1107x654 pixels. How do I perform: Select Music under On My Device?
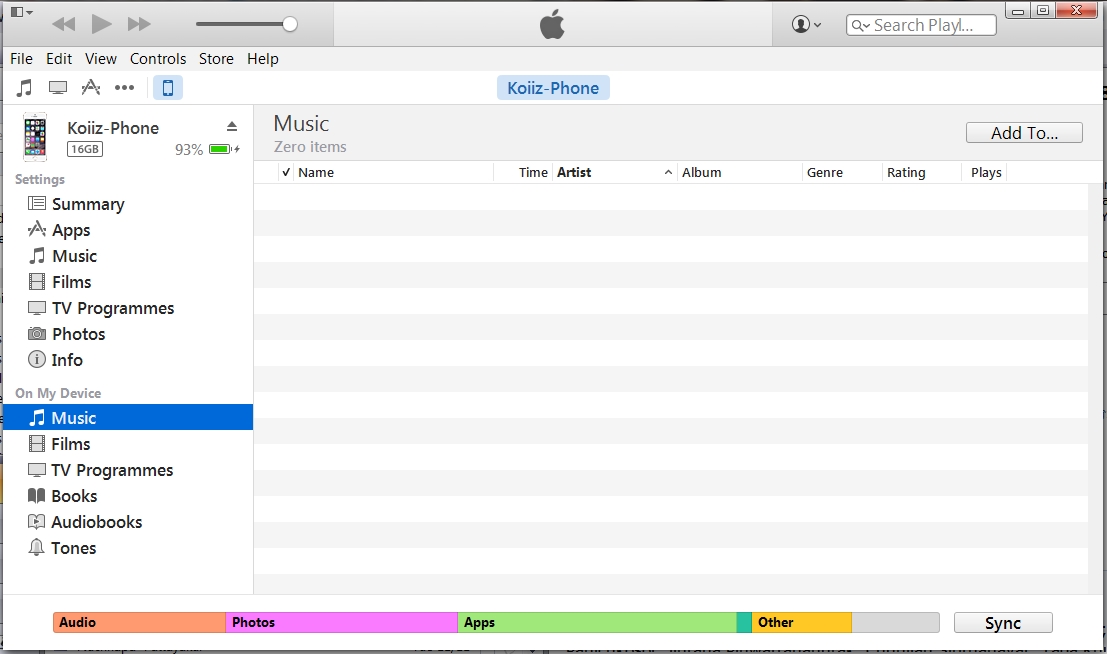coord(128,417)
